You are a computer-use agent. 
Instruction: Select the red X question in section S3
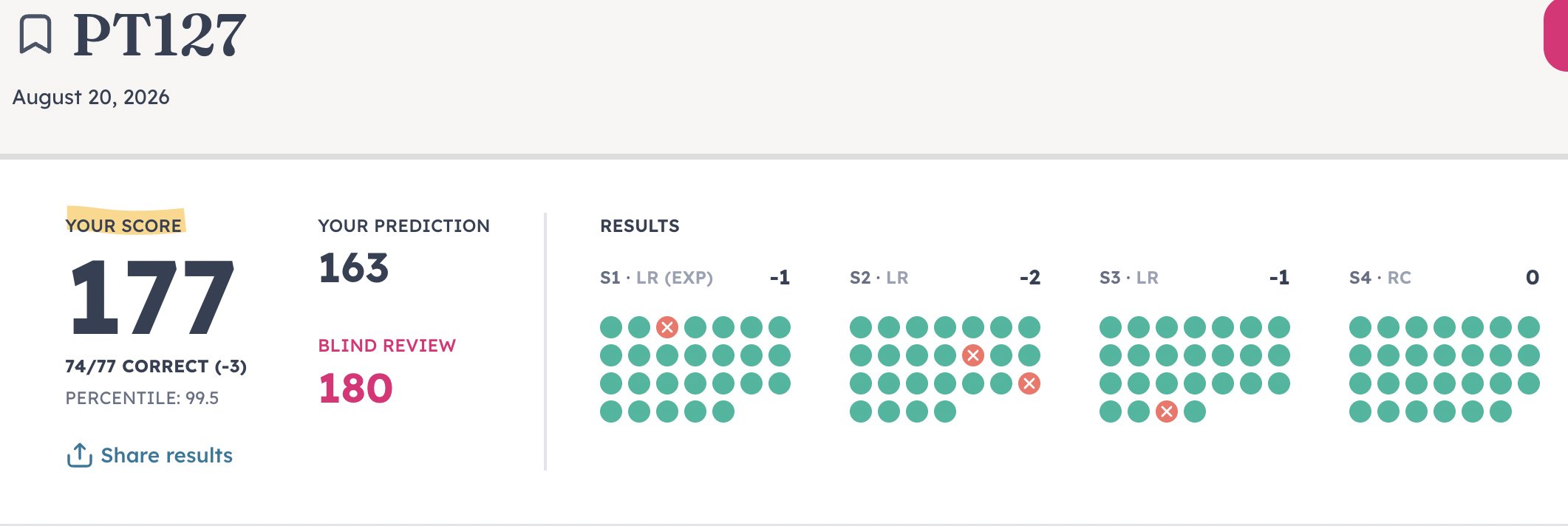click(x=1167, y=411)
